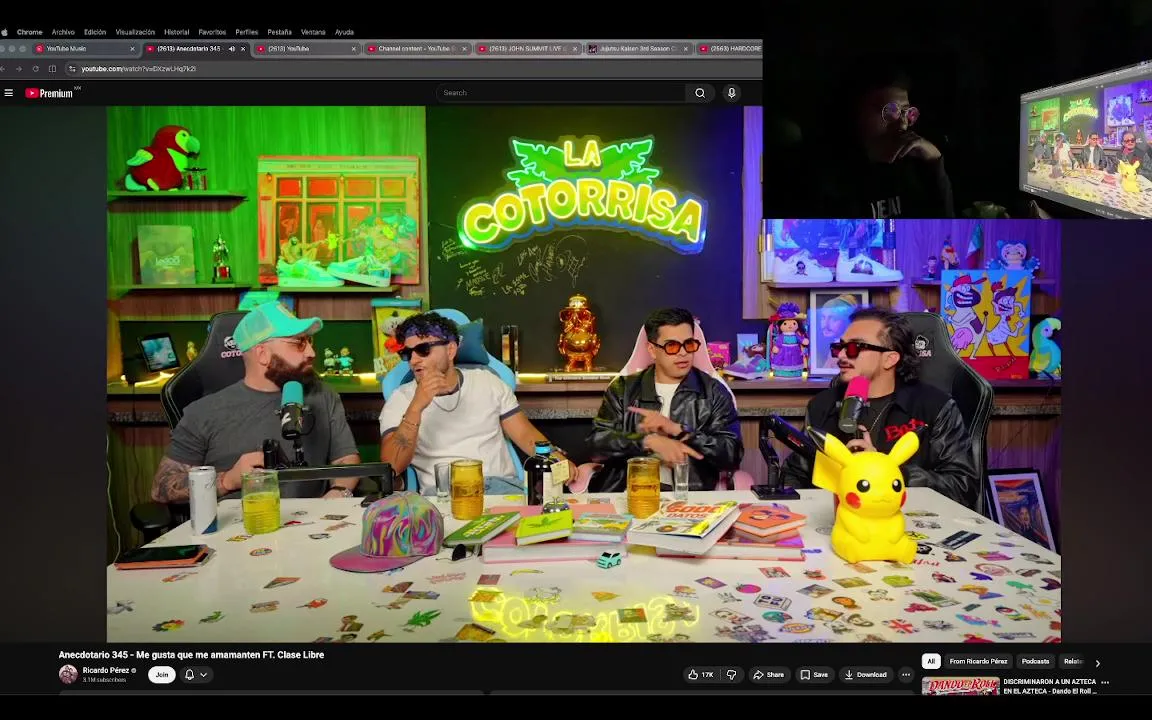Open the Archivo menu
Viewport: 1152px width, 720px height.
click(x=63, y=32)
